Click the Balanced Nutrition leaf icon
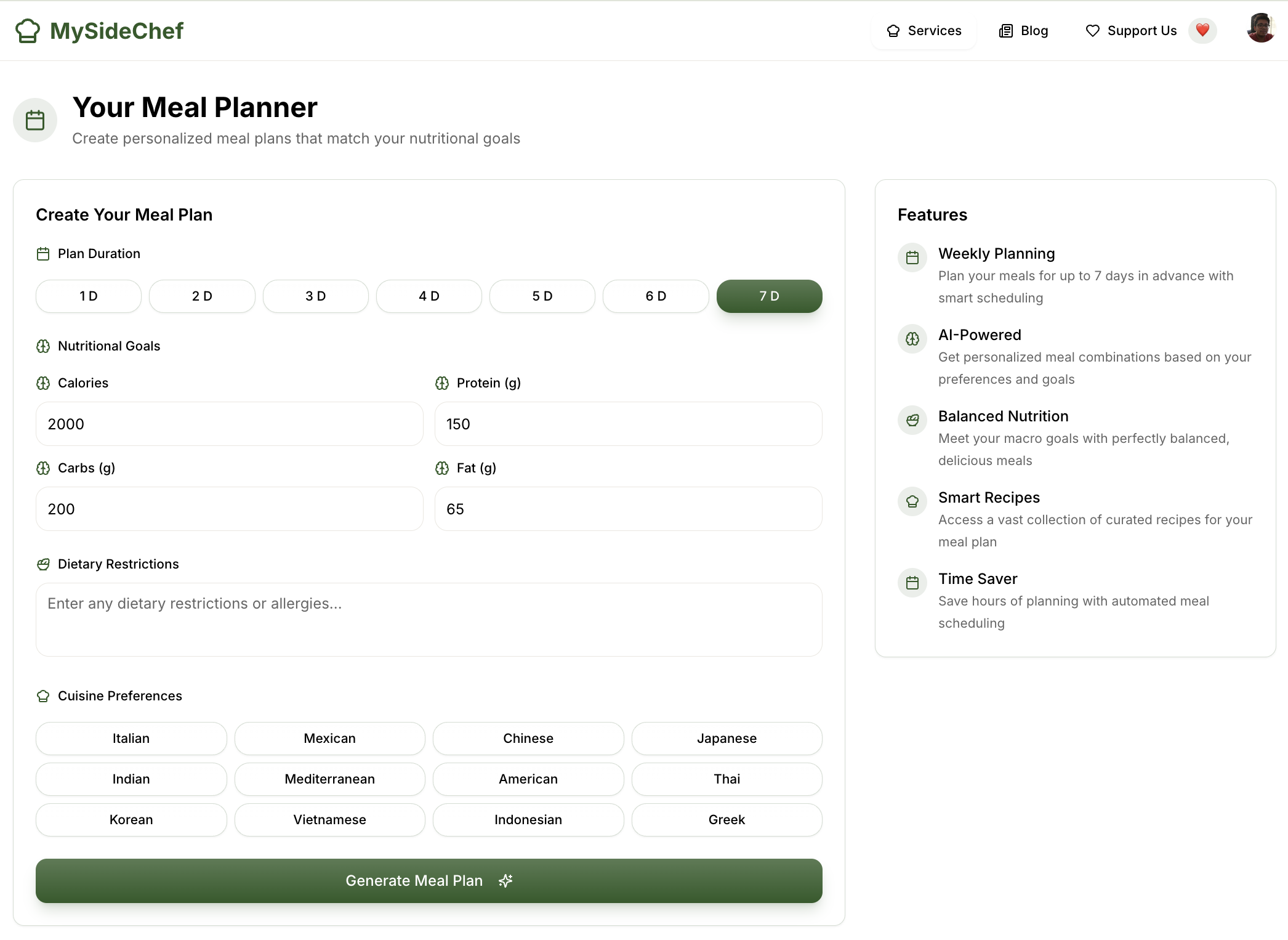The height and width of the screenshot is (940, 1288). [x=912, y=420]
